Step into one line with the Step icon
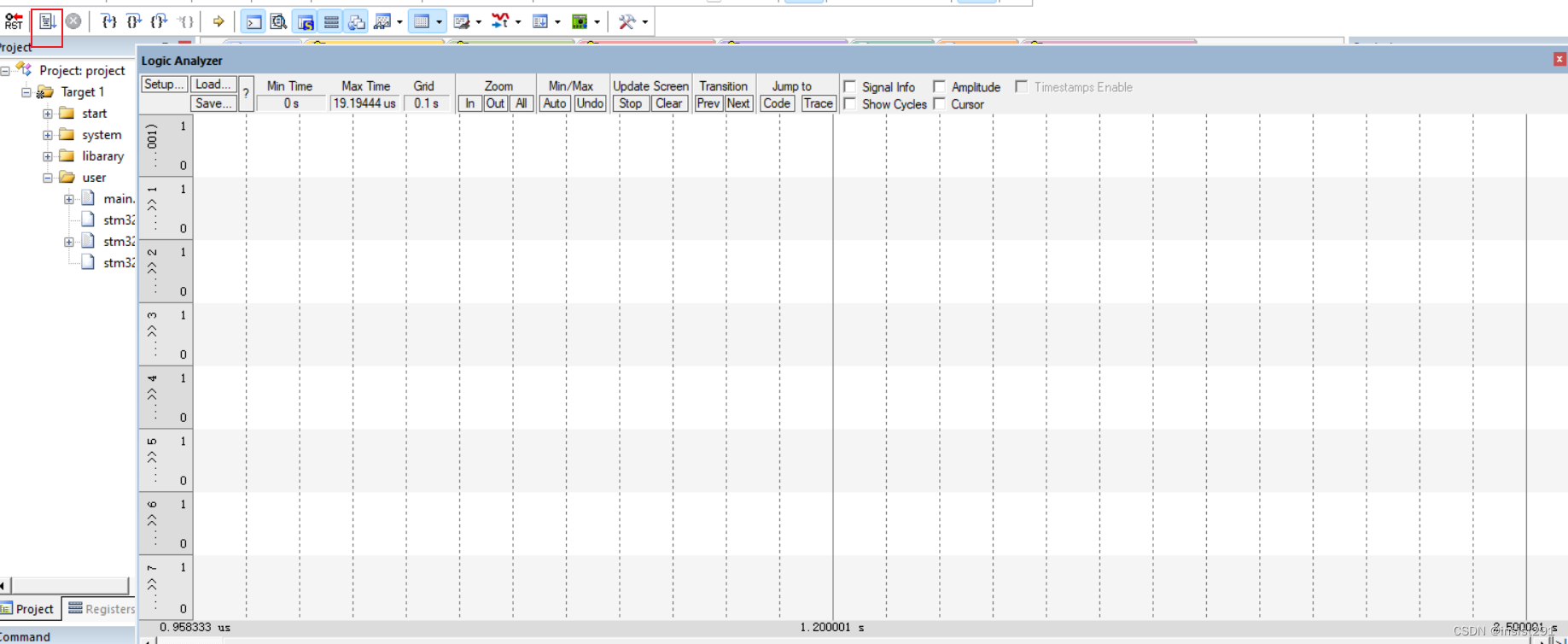Screen dimensions: 1568x644 [108, 21]
